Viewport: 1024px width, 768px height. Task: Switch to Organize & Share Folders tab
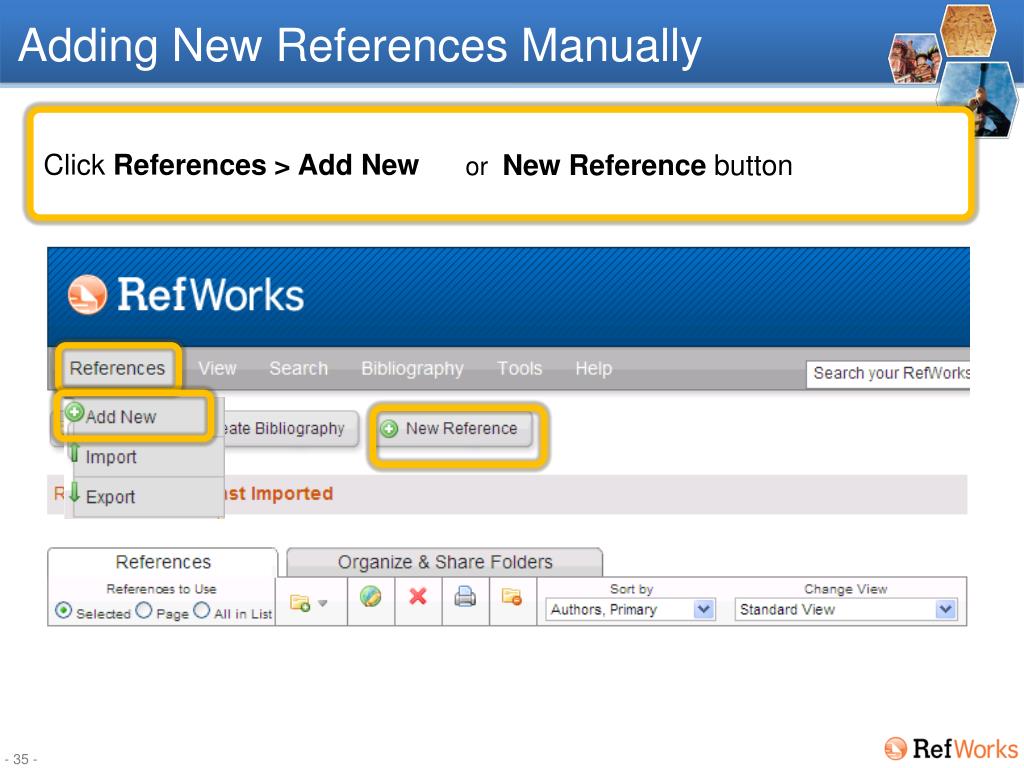[x=445, y=562]
